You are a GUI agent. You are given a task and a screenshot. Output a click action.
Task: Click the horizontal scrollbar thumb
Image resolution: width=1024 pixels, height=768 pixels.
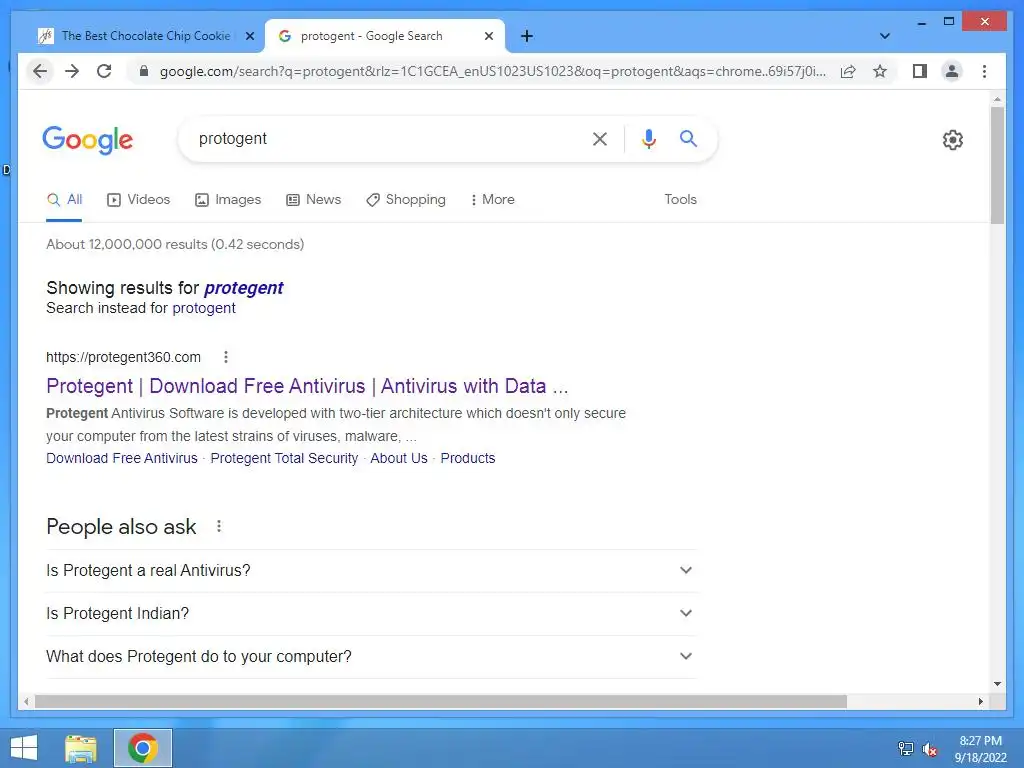click(x=441, y=702)
